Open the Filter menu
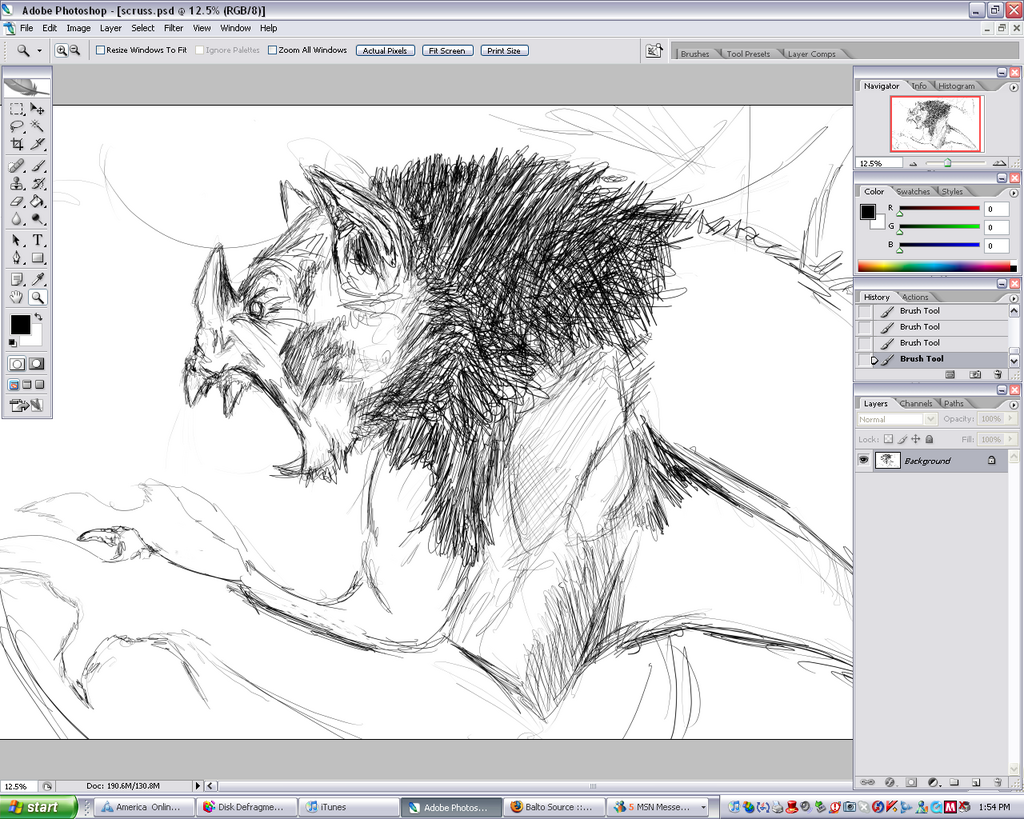The width and height of the screenshot is (1024, 819). tap(173, 28)
